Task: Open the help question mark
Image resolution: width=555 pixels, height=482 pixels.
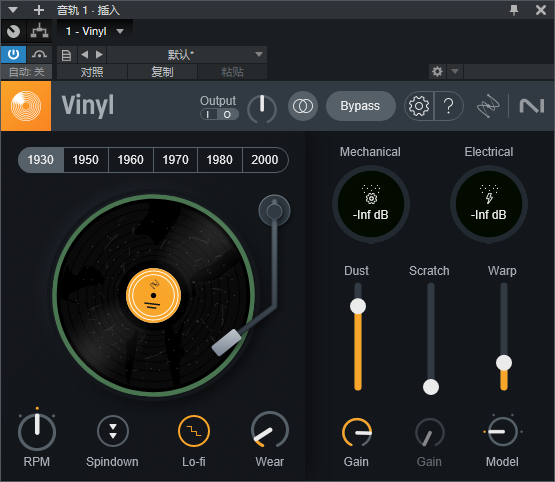Action: click(448, 106)
